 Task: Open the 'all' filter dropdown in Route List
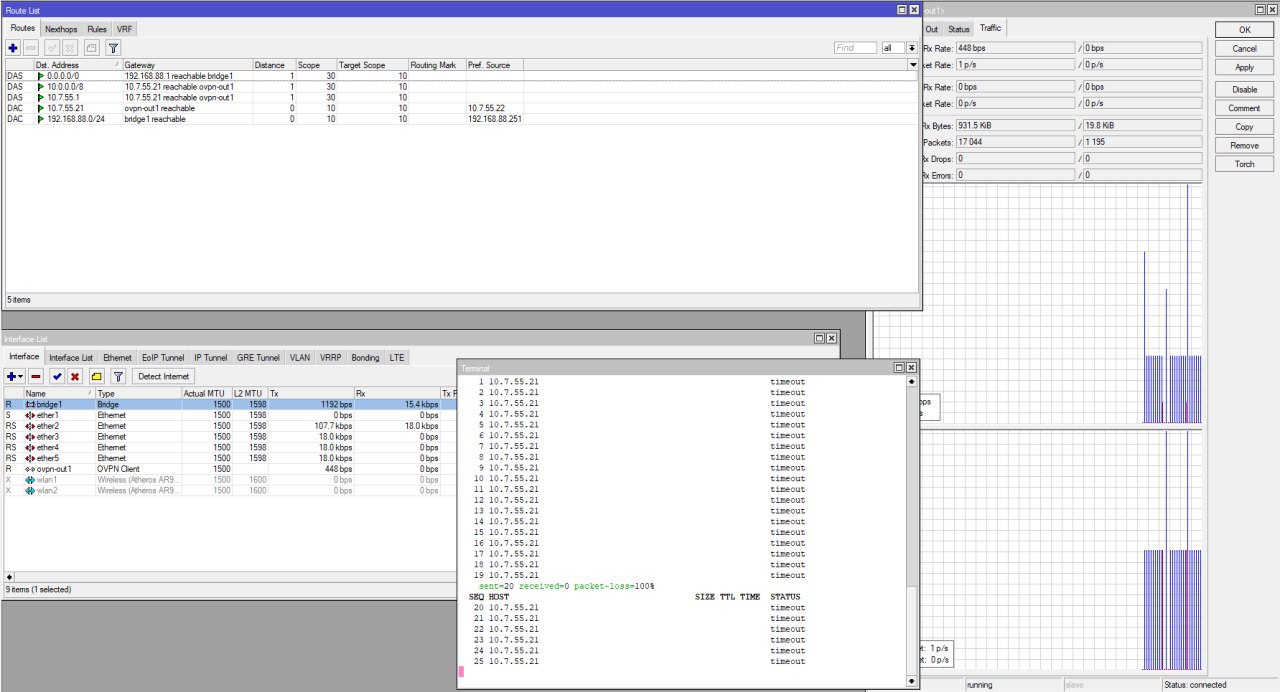click(912, 48)
